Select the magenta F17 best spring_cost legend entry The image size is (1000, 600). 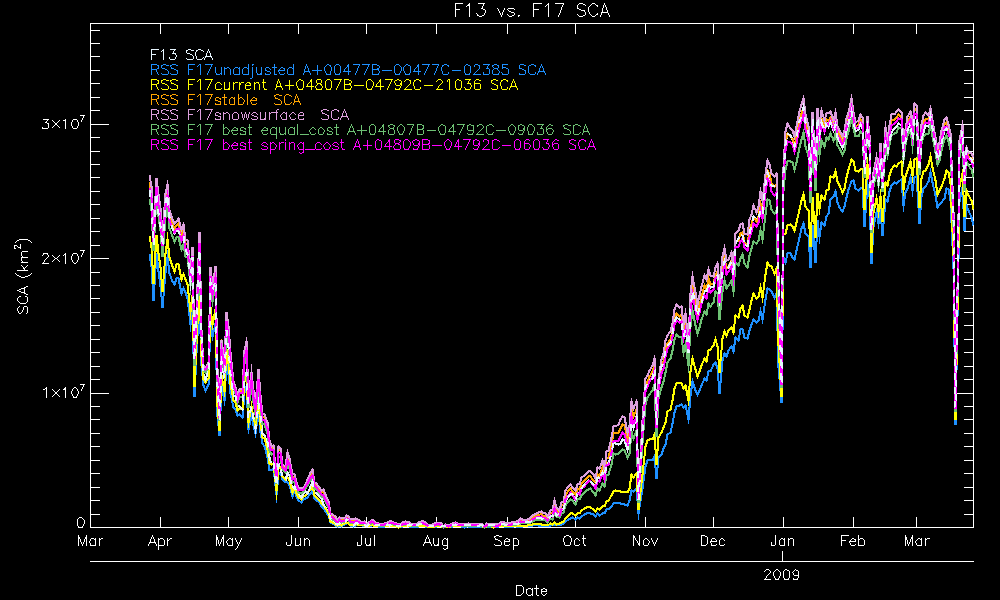(372, 145)
